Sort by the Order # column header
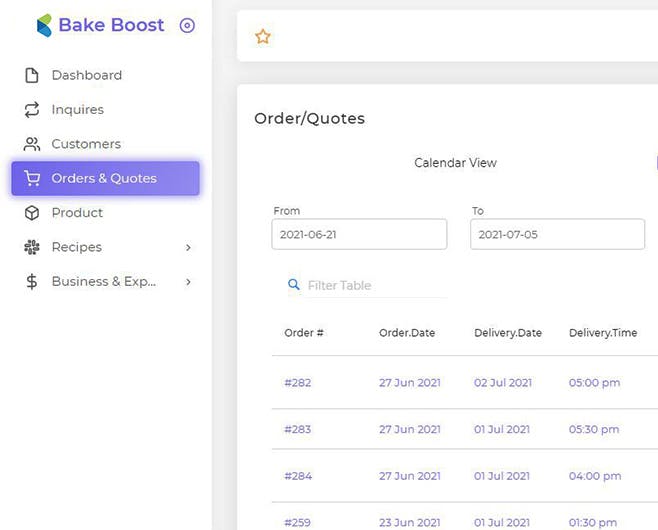Image resolution: width=658 pixels, height=530 pixels. [x=304, y=333]
